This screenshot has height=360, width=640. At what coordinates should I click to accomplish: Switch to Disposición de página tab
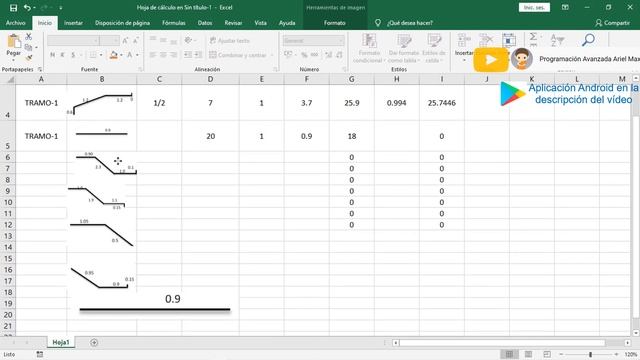tap(122, 23)
